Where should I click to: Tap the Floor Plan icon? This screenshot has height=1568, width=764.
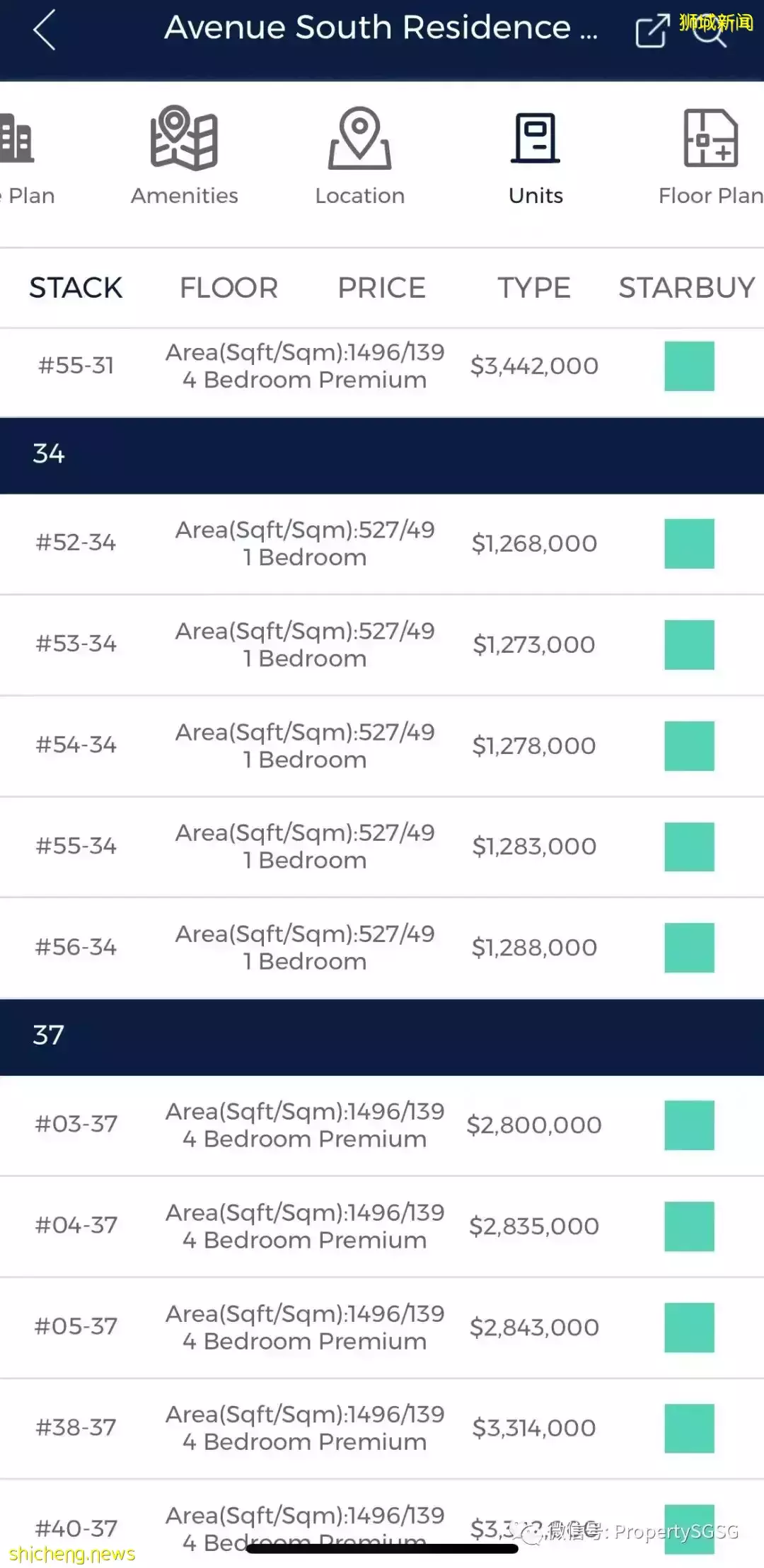[x=710, y=139]
